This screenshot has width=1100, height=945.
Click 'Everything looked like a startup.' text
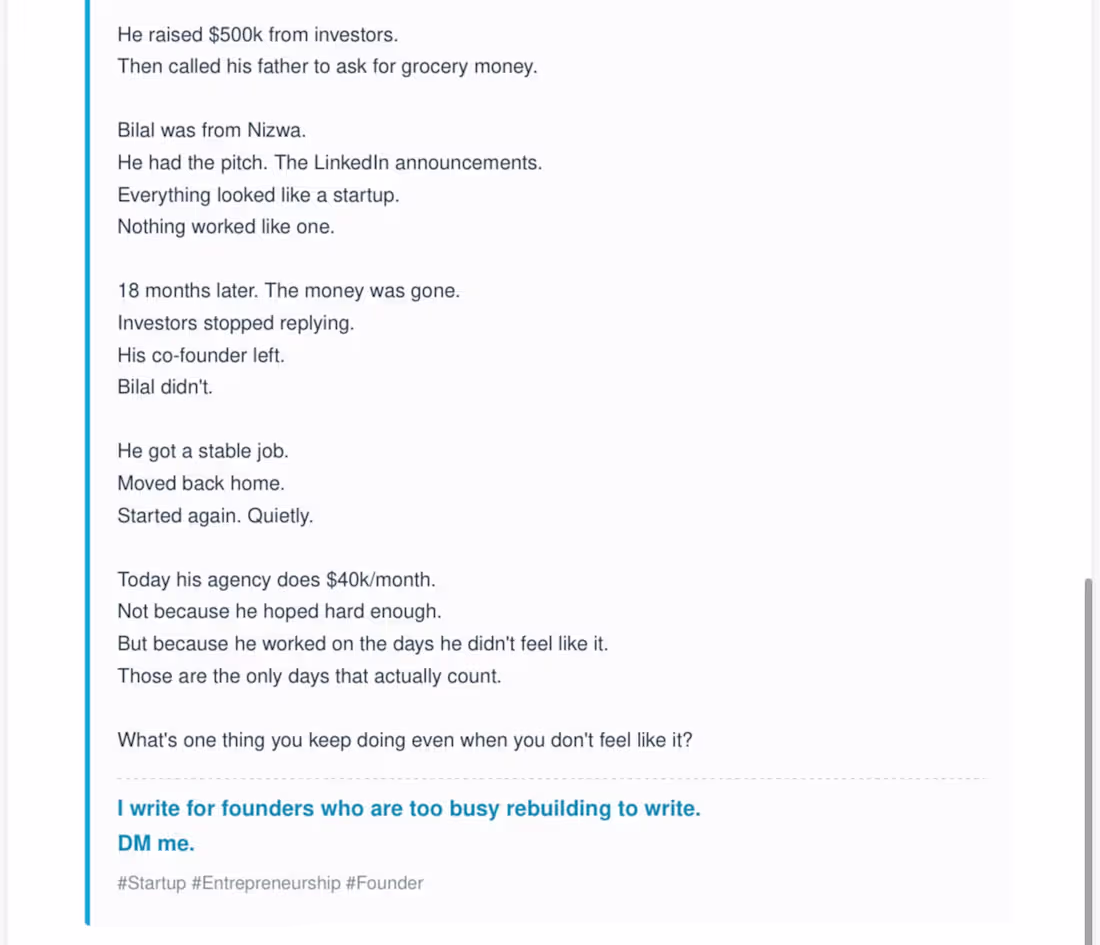[x=258, y=194]
